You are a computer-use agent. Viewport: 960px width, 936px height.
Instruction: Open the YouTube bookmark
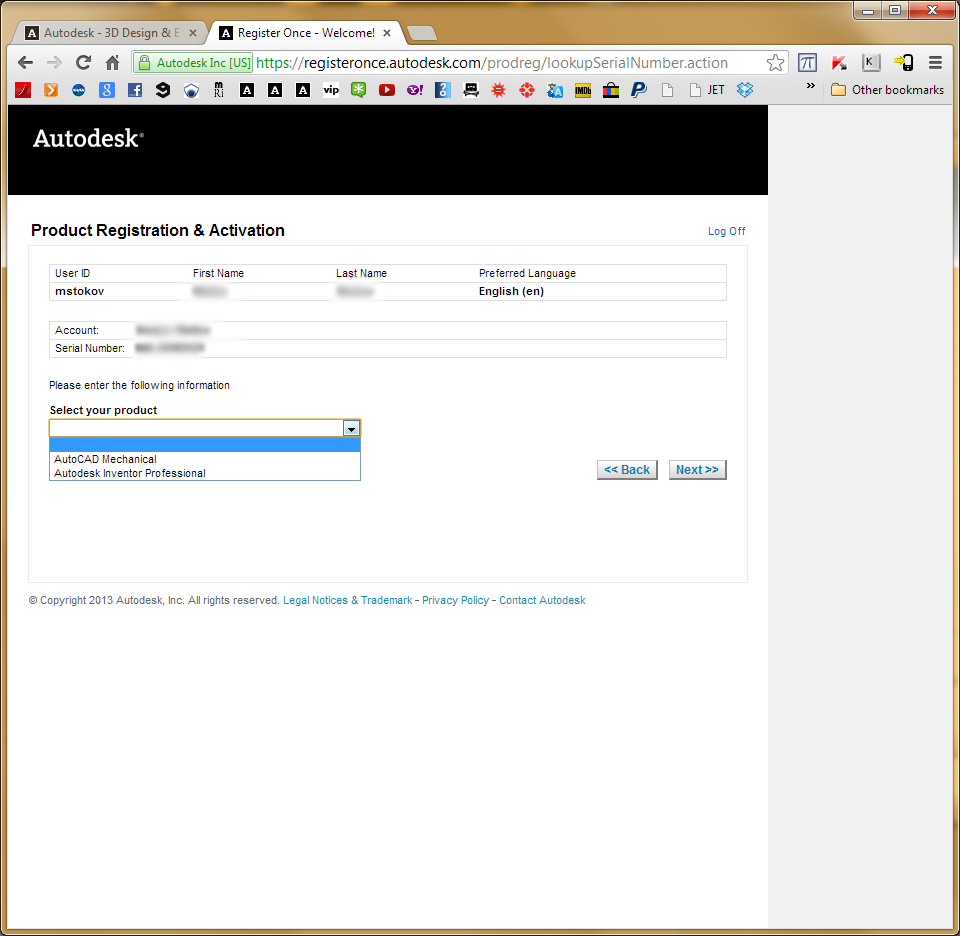coord(386,91)
